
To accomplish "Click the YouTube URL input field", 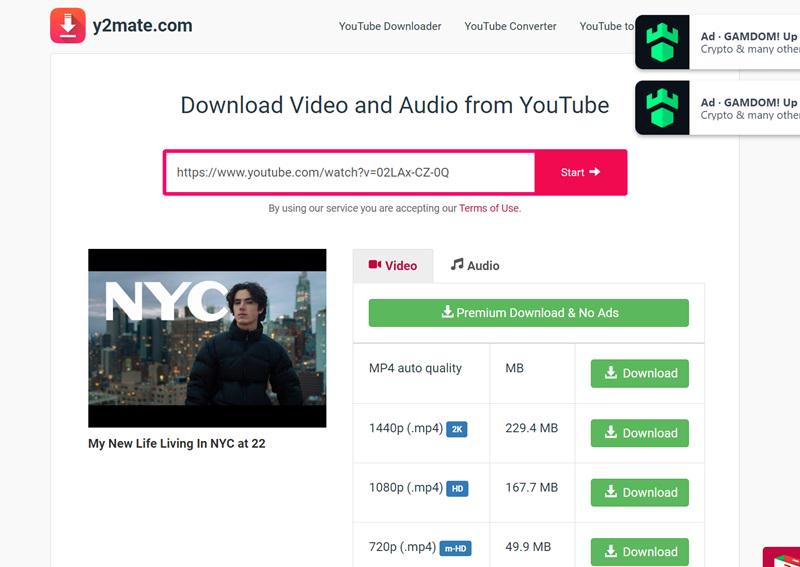I will (x=350, y=172).
